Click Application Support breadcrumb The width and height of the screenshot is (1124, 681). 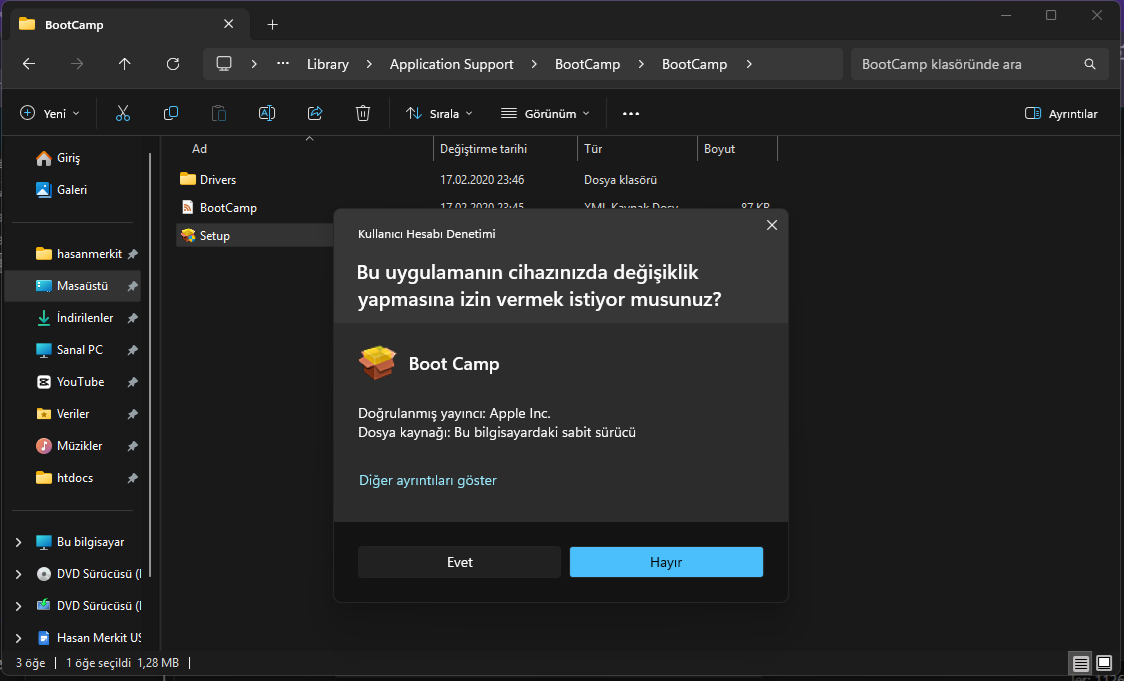(x=452, y=64)
